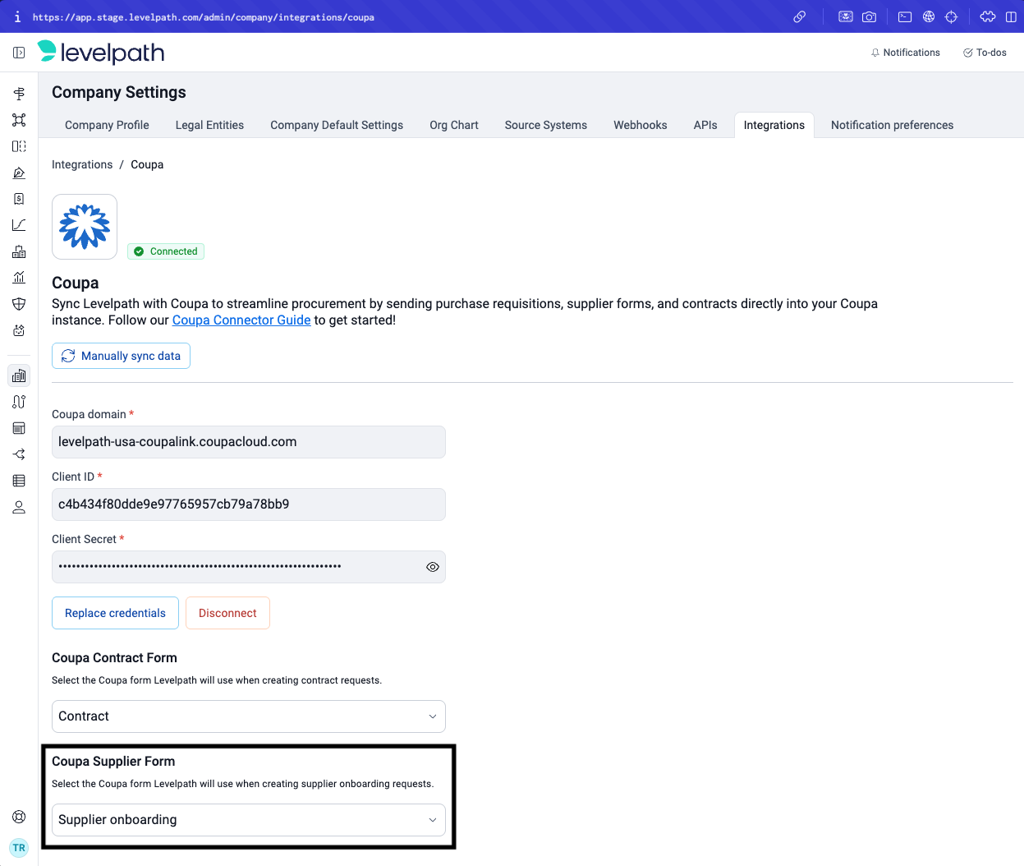This screenshot has width=1024, height=866.
Task: Click the red Disconnect button
Action: tap(227, 613)
